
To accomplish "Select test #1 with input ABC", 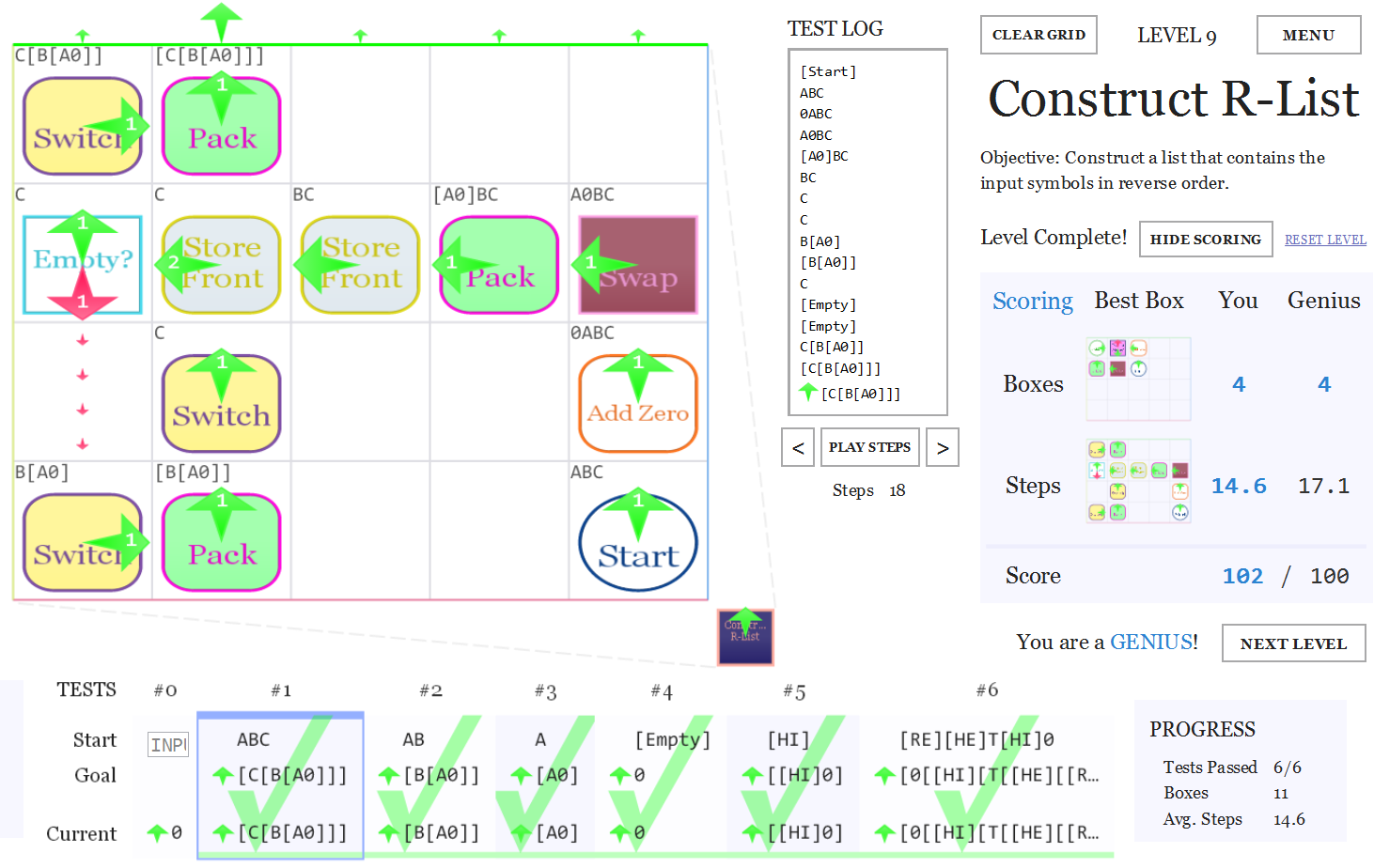I will tap(280, 785).
